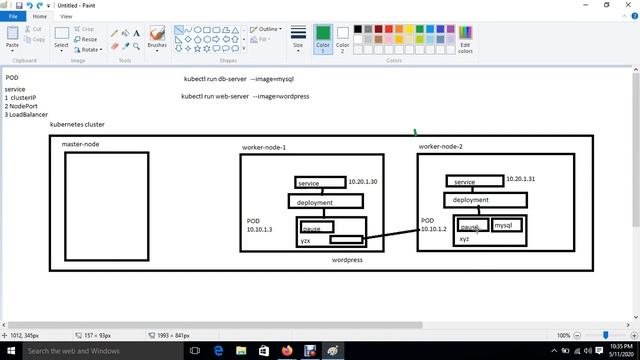Select the Color picker eyedropper tool

click(x=125, y=47)
